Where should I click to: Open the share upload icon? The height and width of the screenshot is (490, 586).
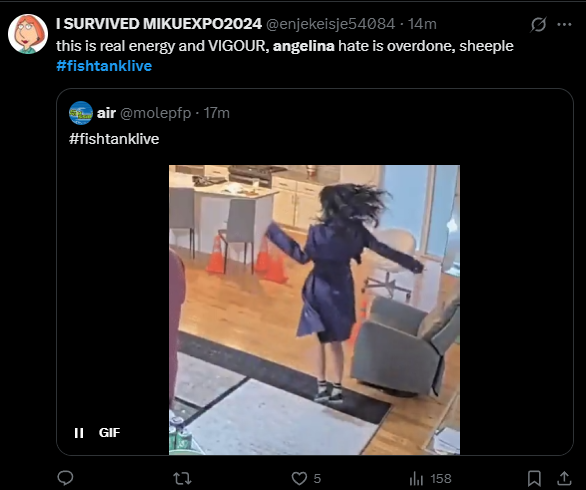[564, 478]
